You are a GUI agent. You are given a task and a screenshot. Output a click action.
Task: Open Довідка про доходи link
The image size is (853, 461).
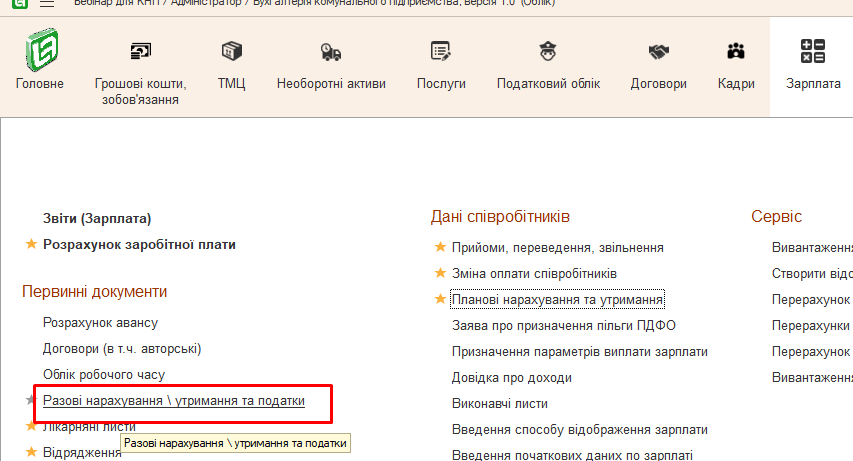coord(511,378)
